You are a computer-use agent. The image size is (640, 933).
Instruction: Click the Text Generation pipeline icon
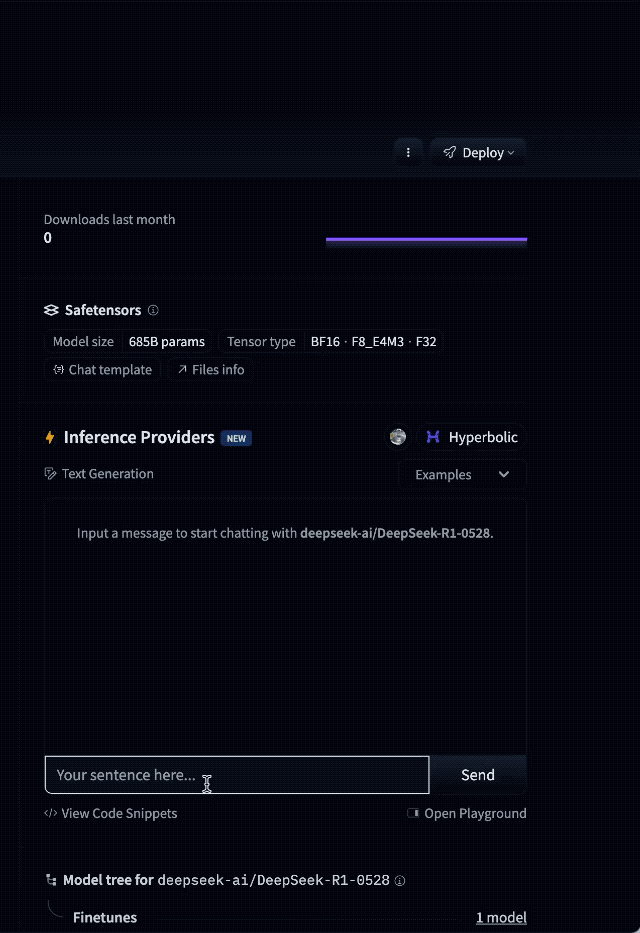(48, 473)
